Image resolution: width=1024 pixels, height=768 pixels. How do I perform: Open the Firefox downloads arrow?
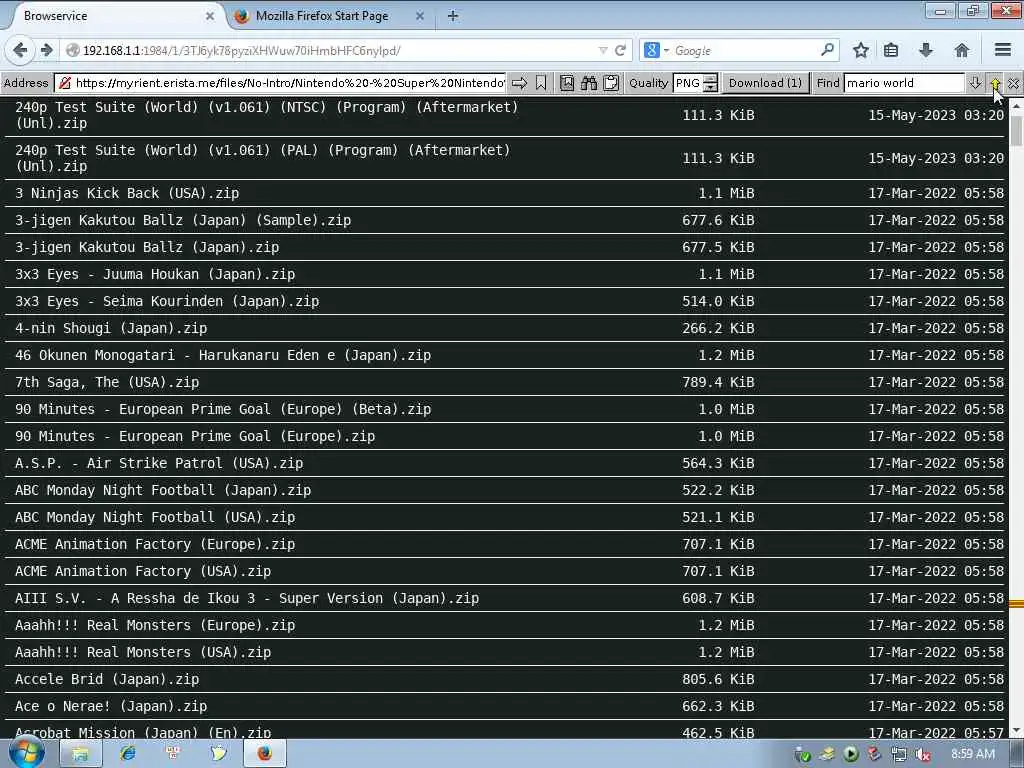coord(926,50)
